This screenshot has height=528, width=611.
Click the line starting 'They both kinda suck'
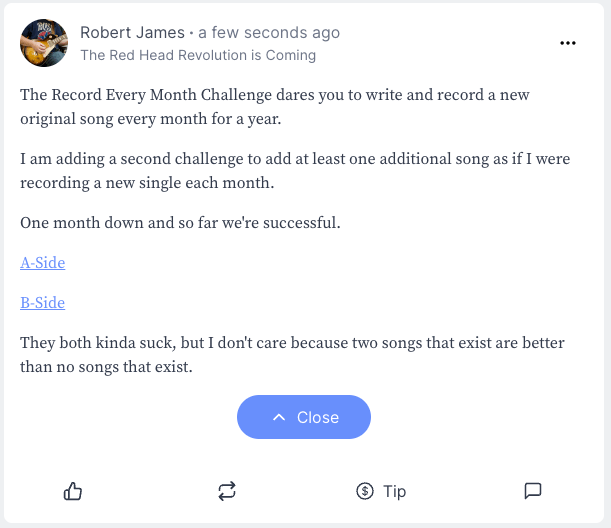[x=290, y=343]
